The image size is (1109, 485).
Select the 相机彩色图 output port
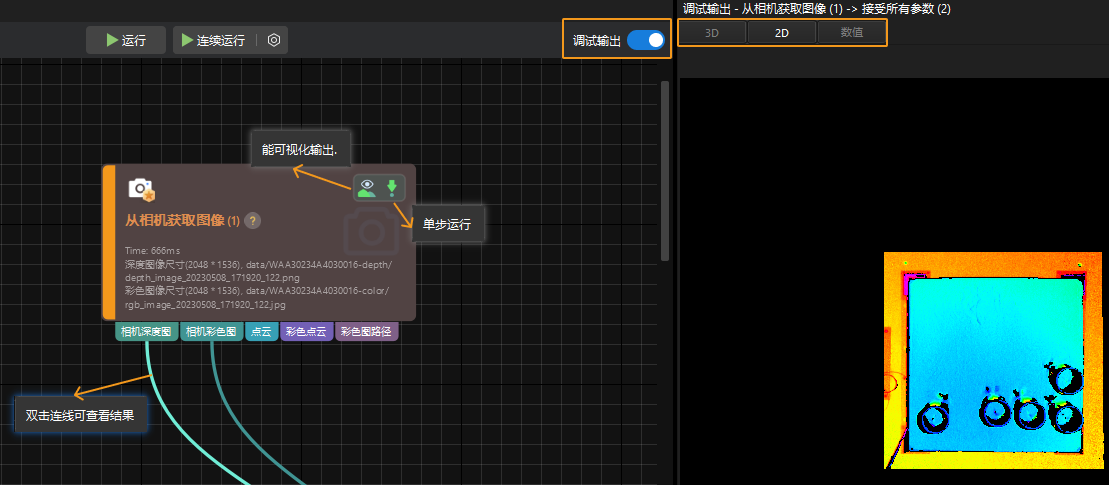(211, 332)
